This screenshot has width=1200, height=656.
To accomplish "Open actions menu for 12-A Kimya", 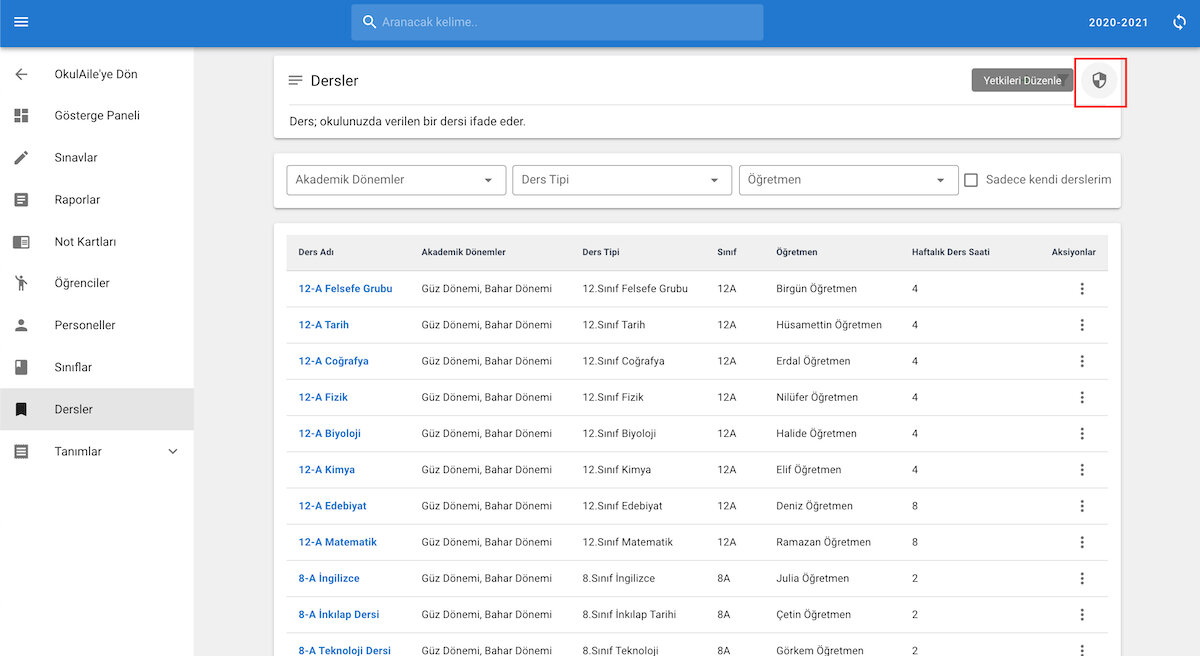I will [1081, 470].
